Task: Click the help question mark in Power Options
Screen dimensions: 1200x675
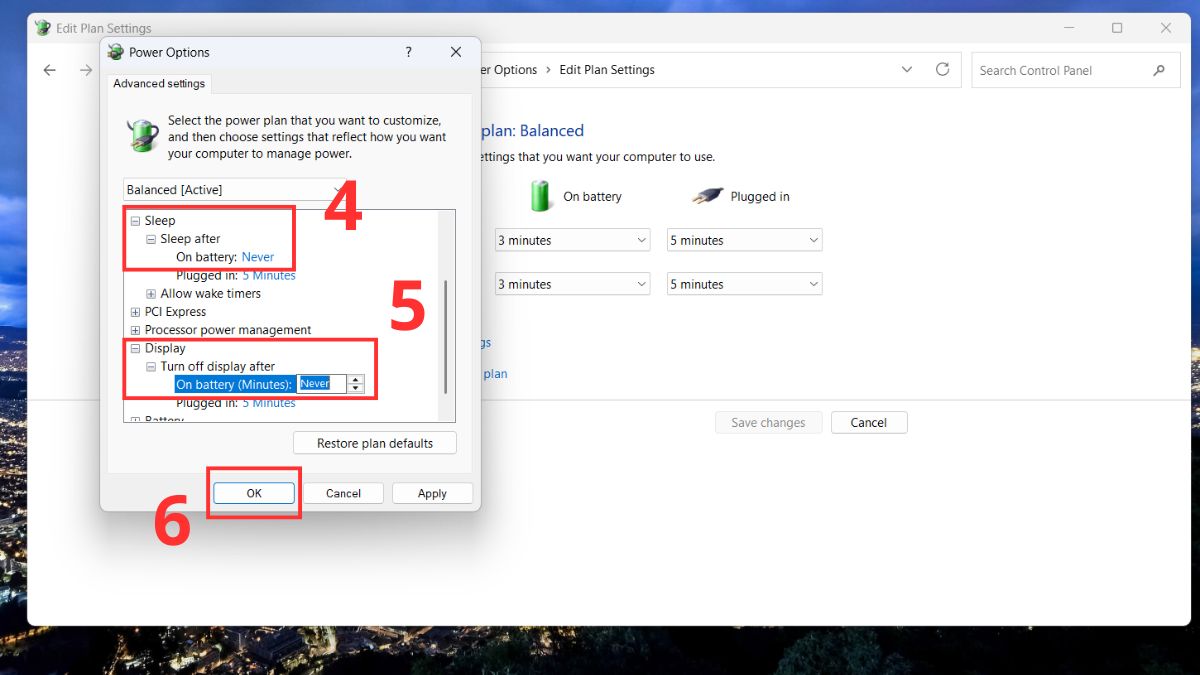Action: (x=408, y=52)
